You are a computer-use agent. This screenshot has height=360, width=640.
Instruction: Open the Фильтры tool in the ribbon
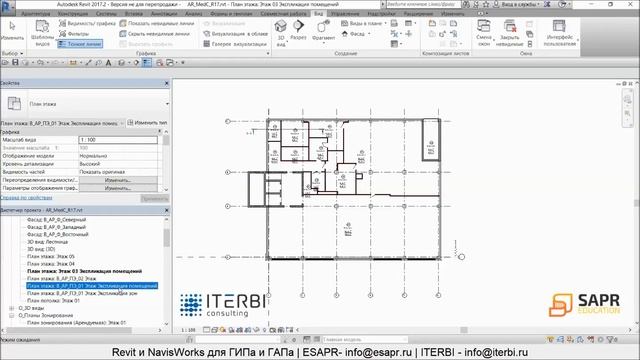coord(74,34)
